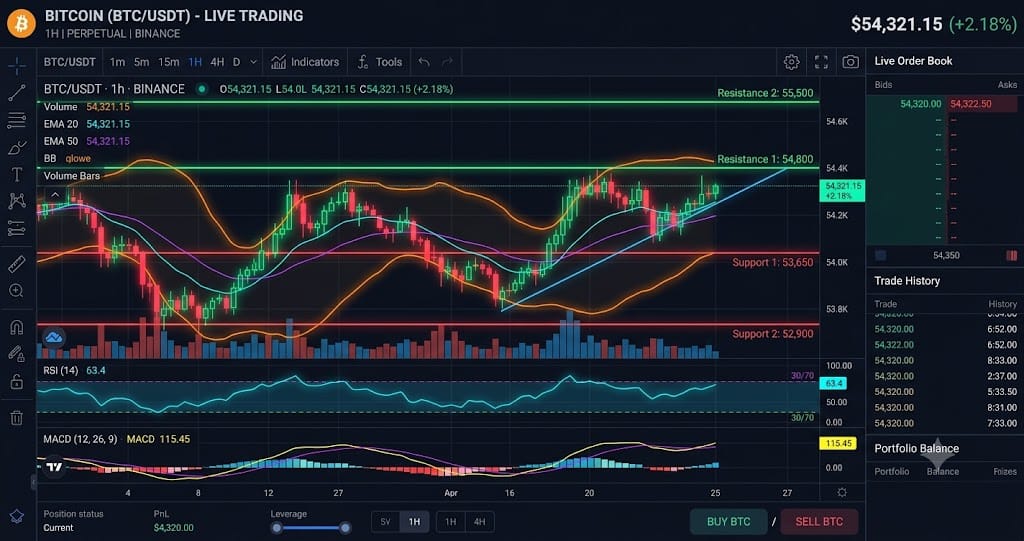Image resolution: width=1024 pixels, height=541 pixels.
Task: Click the Resistance 2: 55,500 level label
Action: pos(765,93)
